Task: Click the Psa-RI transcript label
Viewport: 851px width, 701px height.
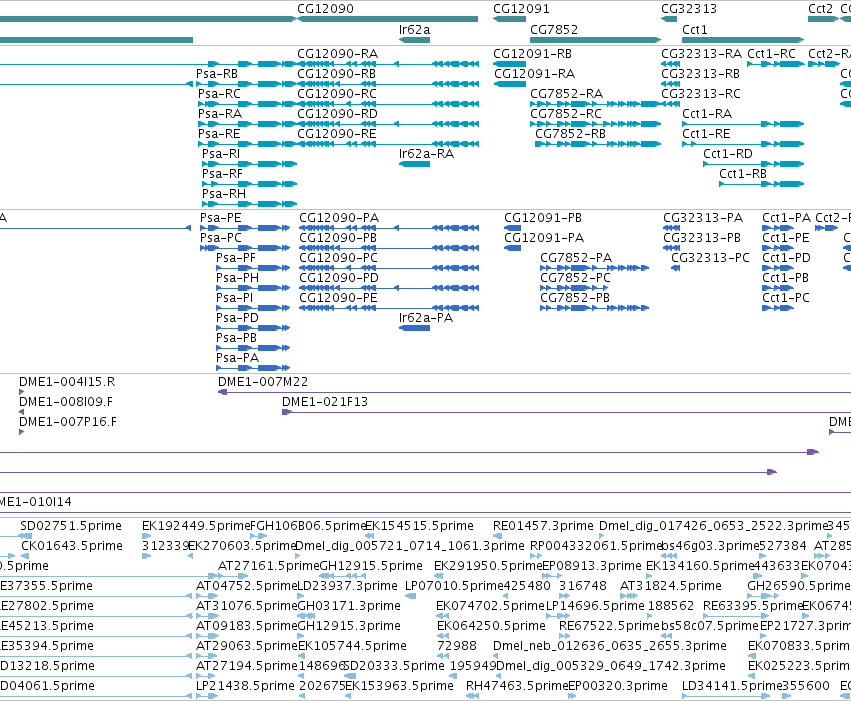Action: 221,154
